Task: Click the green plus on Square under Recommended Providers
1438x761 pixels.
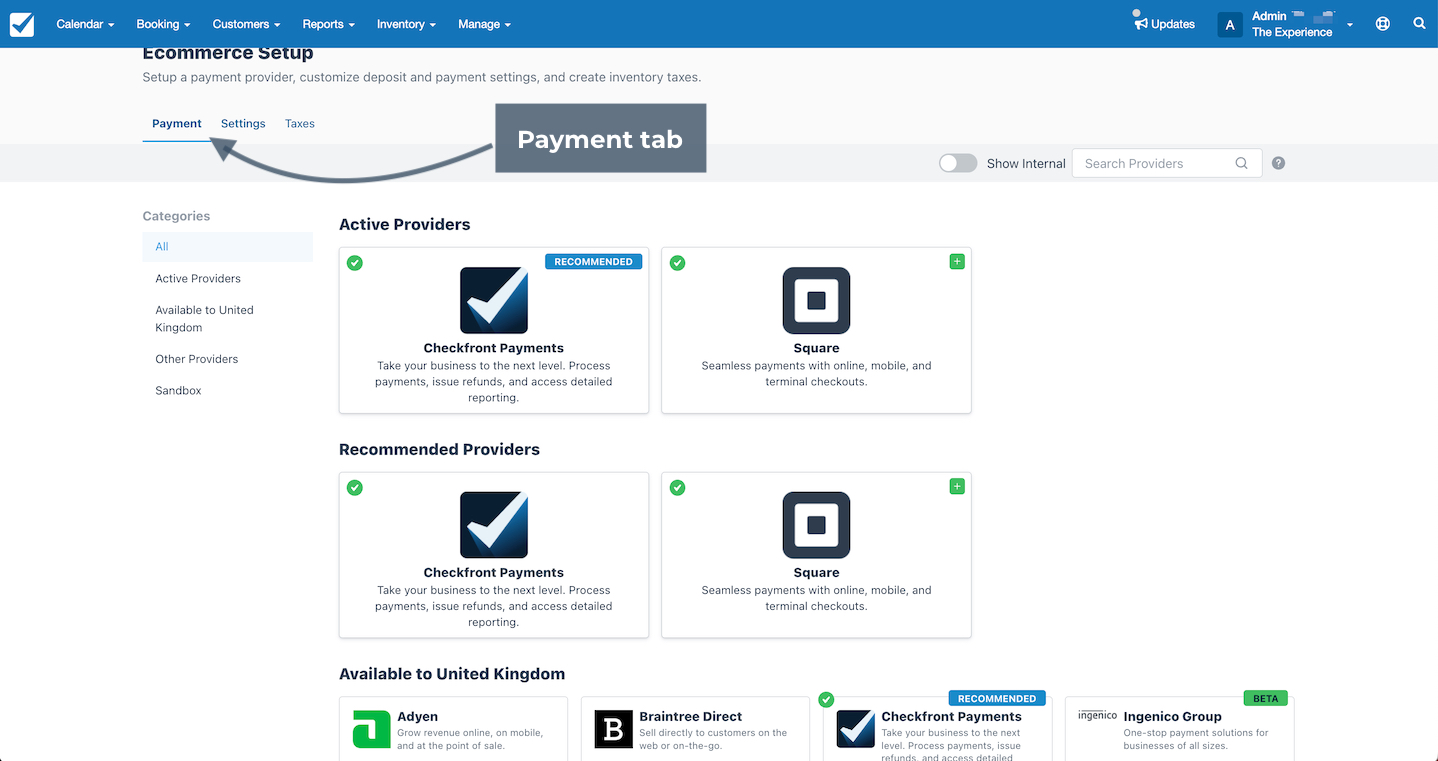Action: pos(957,486)
